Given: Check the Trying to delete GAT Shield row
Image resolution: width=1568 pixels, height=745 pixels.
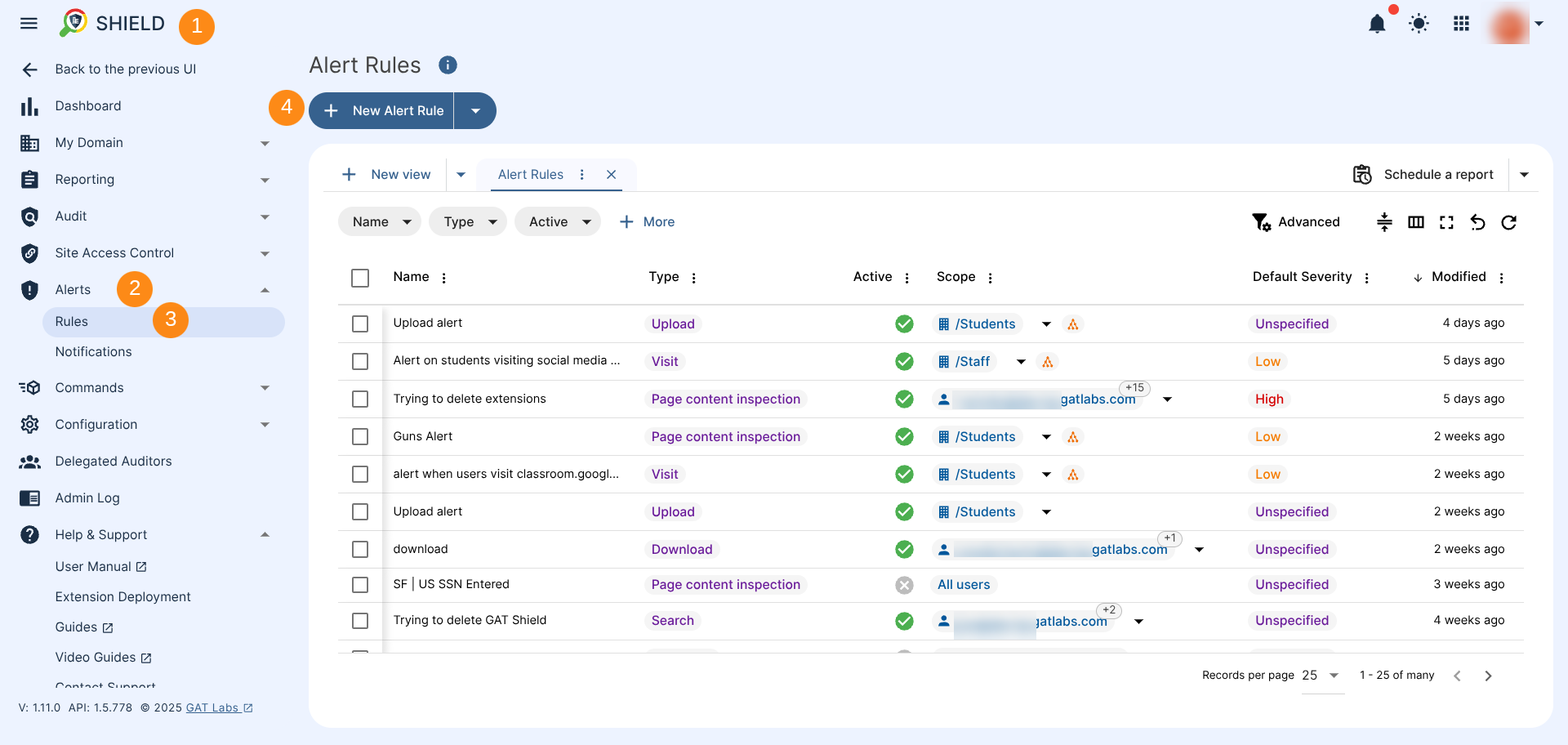Looking at the screenshot, I should pyautogui.click(x=360, y=621).
